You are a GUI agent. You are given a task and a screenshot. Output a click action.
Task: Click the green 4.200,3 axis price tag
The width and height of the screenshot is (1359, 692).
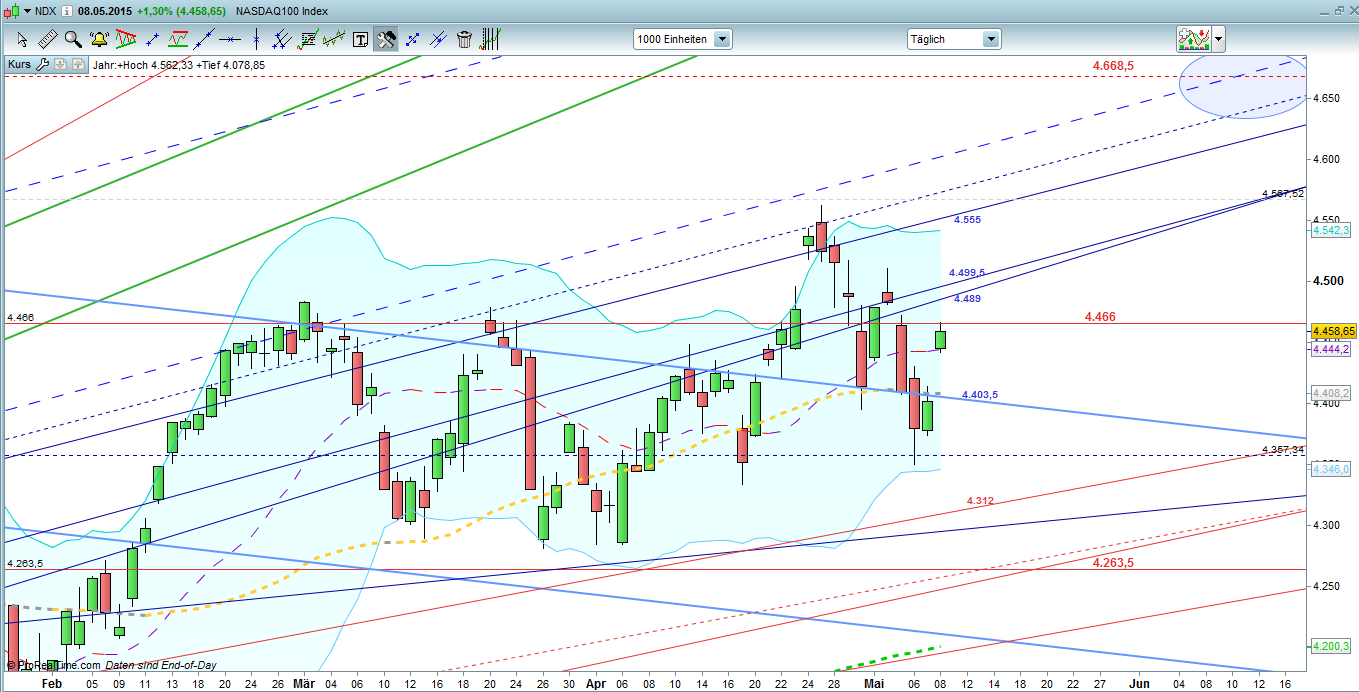click(1332, 646)
